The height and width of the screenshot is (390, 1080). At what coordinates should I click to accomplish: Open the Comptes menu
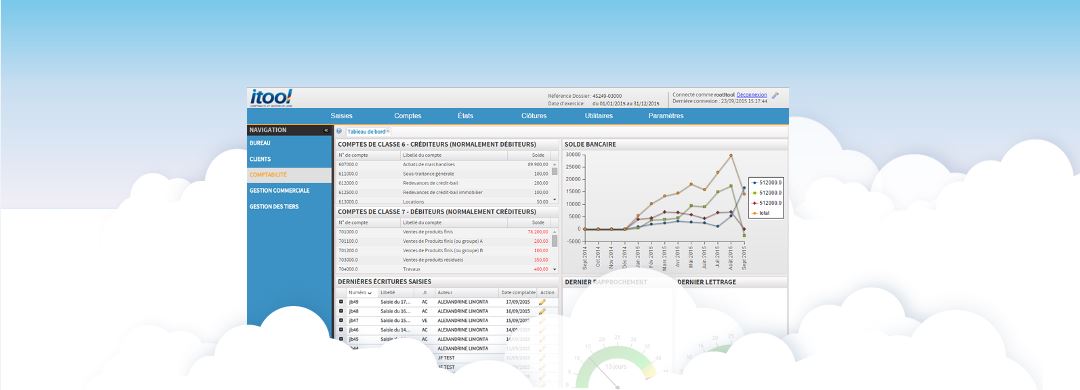click(408, 116)
